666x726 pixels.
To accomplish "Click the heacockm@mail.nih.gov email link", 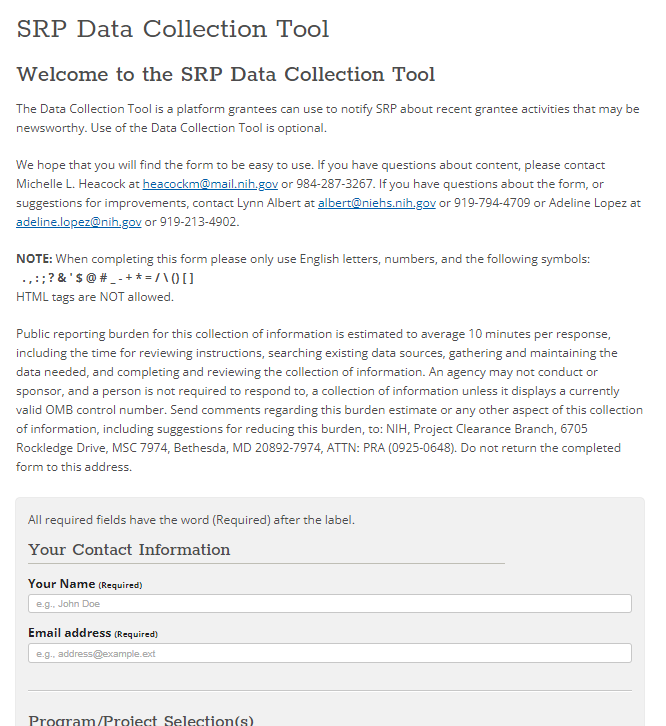I will 210,184.
